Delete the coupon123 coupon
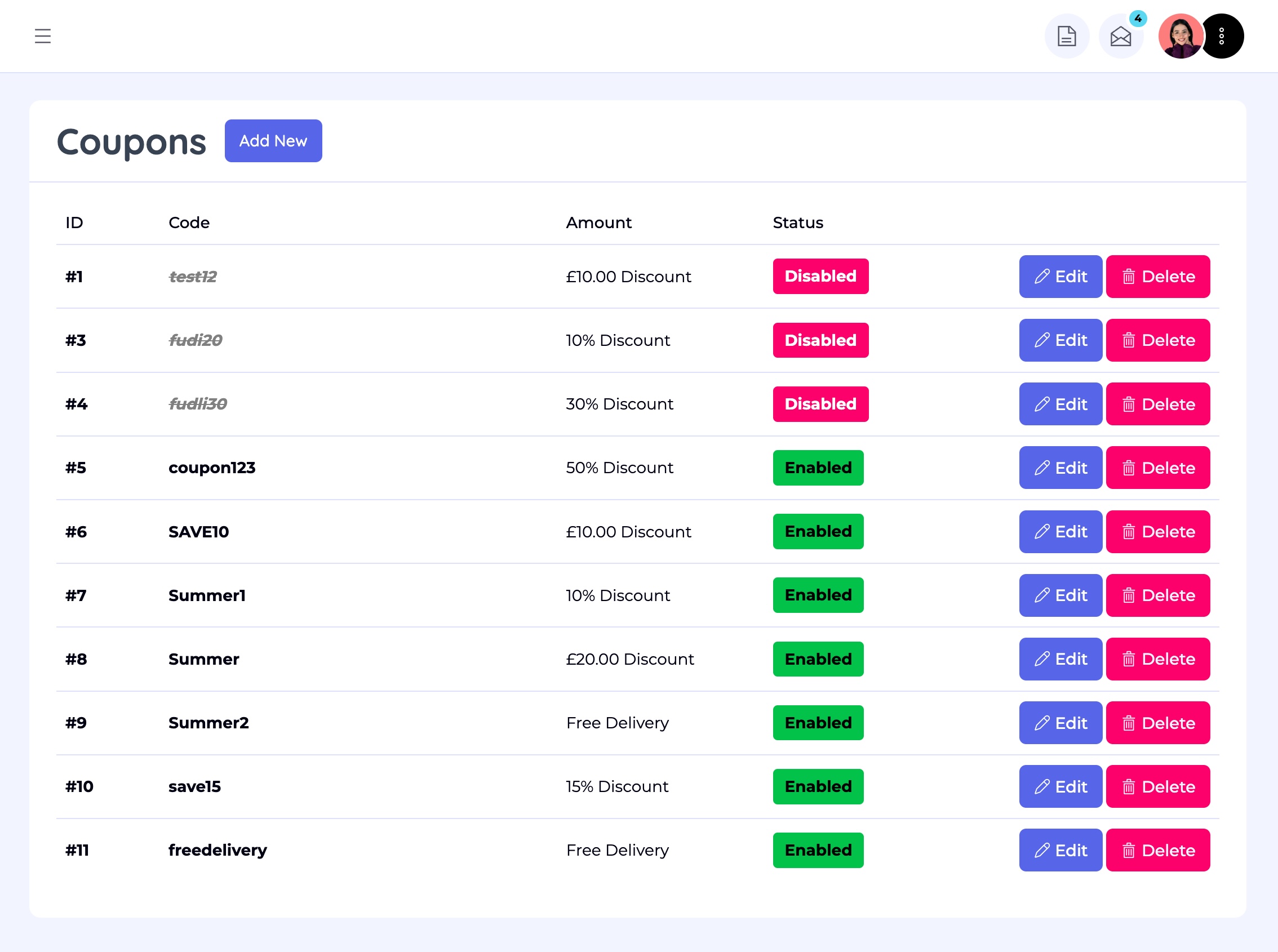The height and width of the screenshot is (952, 1278). tap(1157, 468)
